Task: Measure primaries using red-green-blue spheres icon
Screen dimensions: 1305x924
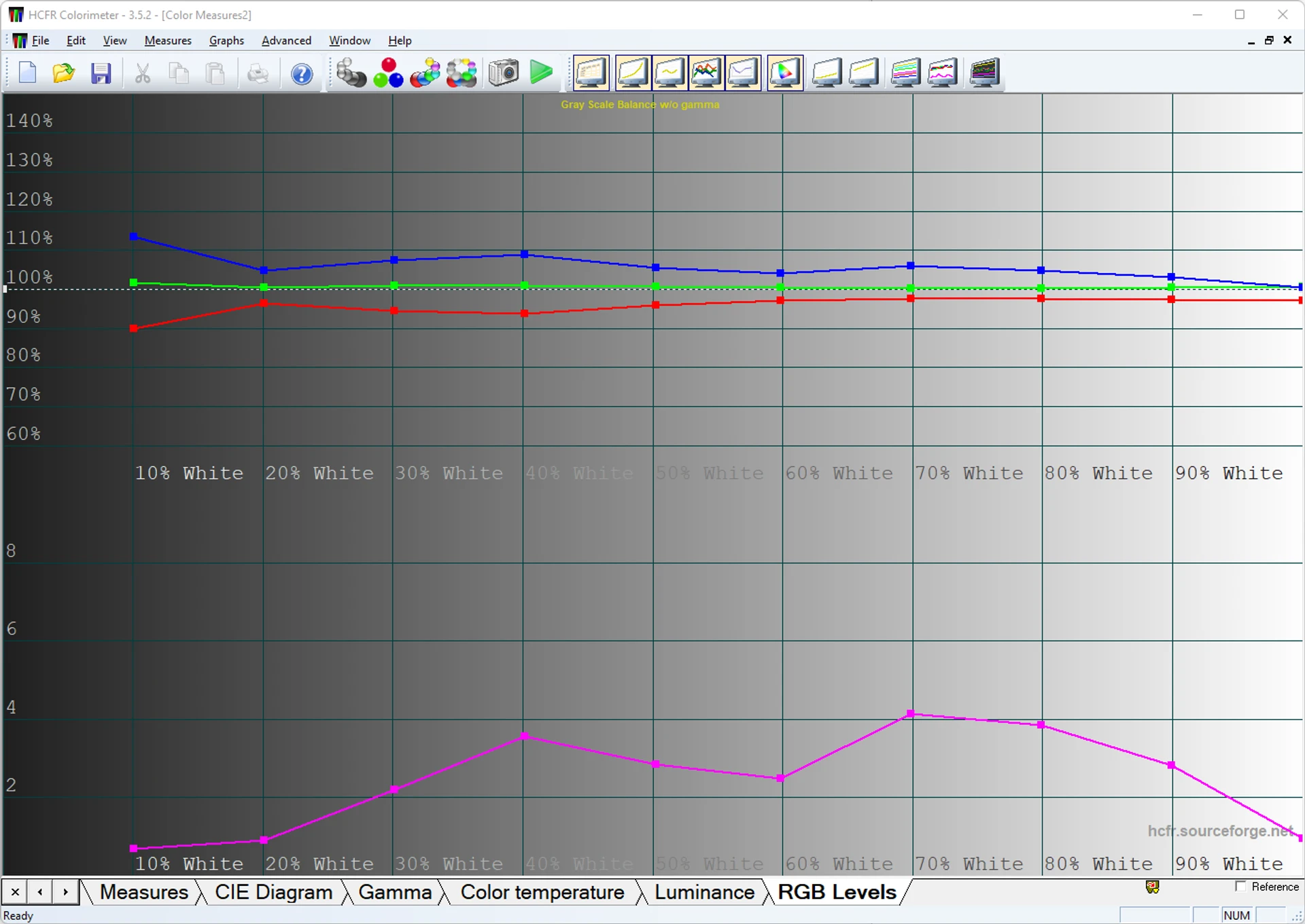Action: coord(388,73)
